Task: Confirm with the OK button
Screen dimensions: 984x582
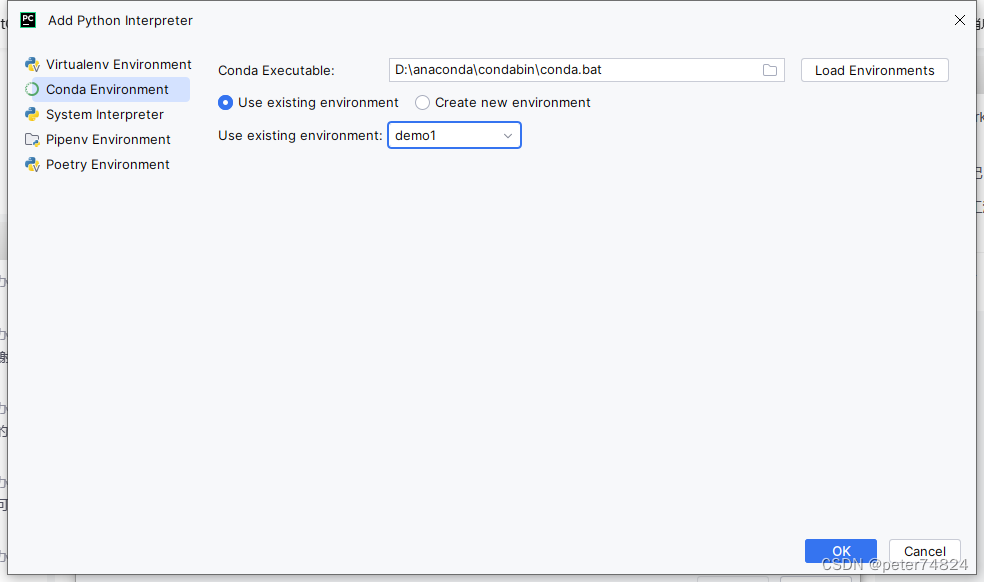Action: coord(840,551)
